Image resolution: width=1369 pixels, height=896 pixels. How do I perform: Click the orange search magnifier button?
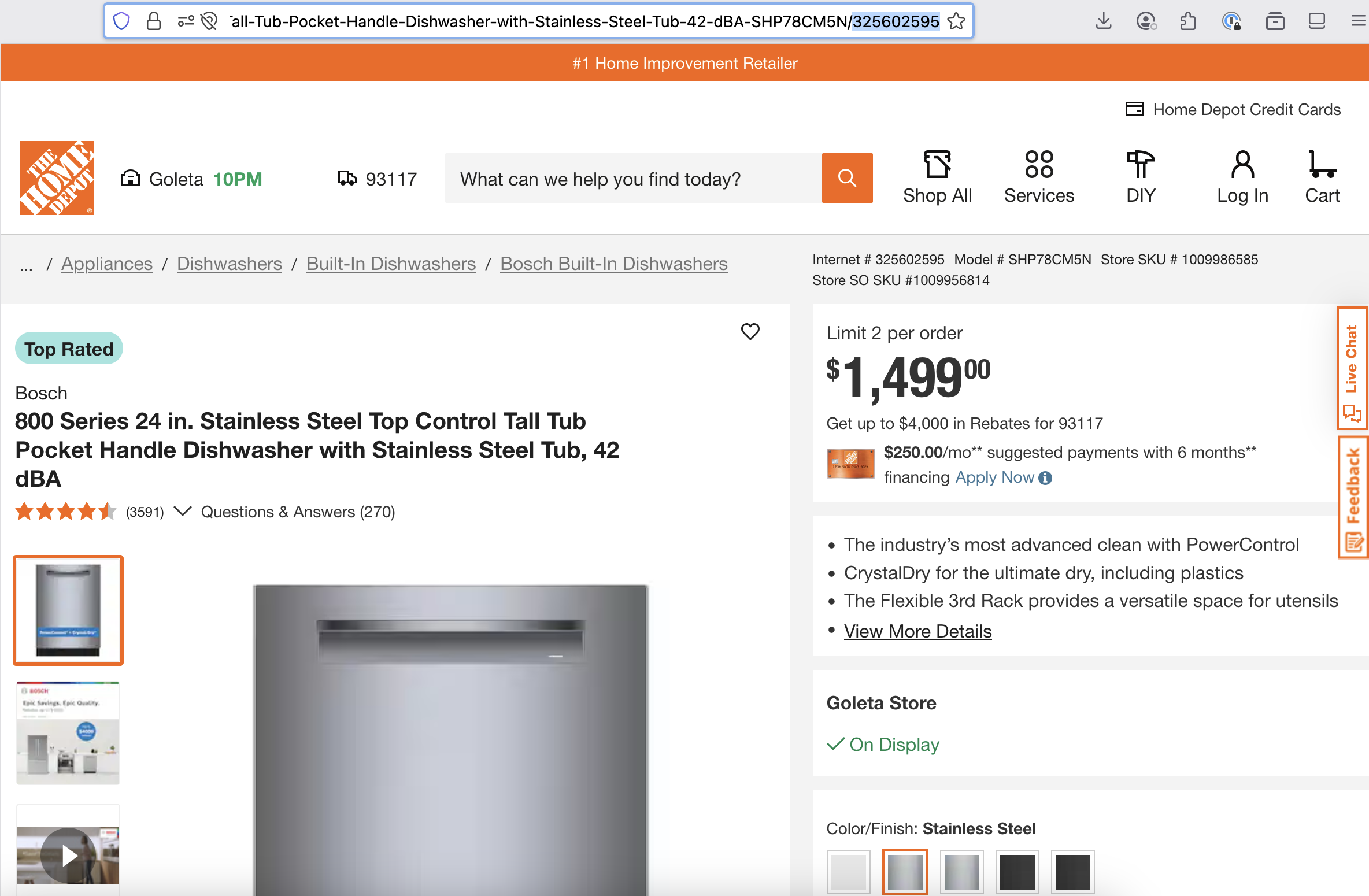click(847, 178)
